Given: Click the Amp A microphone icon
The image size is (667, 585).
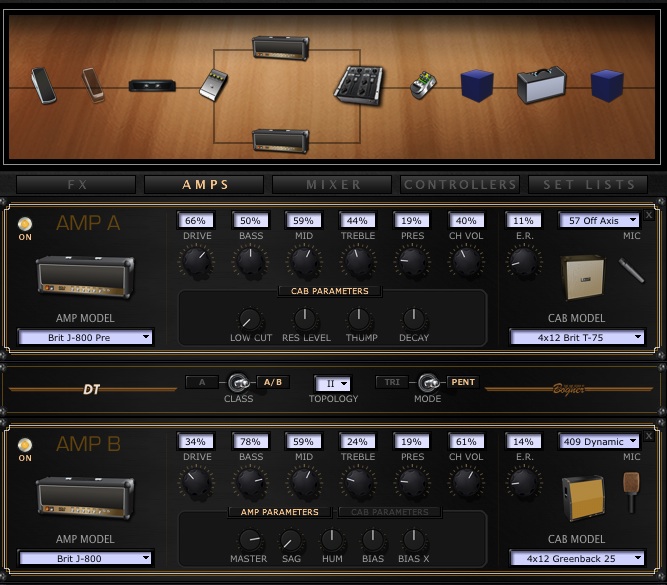Looking at the screenshot, I should [x=630, y=269].
